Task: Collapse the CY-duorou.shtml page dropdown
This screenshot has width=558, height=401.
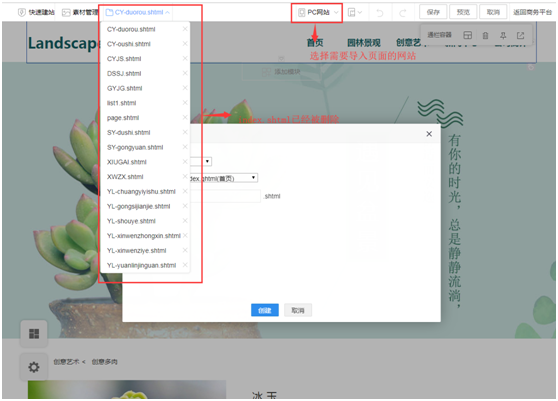Action: [138, 12]
